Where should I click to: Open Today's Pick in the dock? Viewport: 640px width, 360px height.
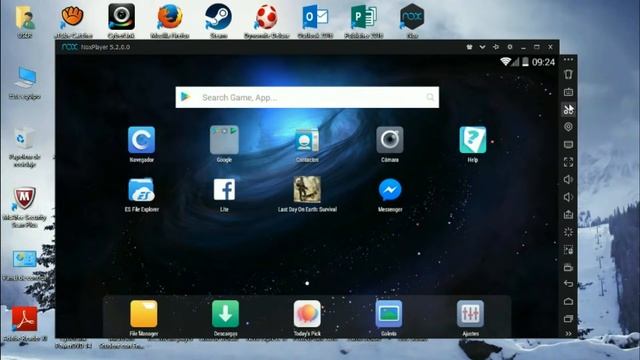coord(307,314)
